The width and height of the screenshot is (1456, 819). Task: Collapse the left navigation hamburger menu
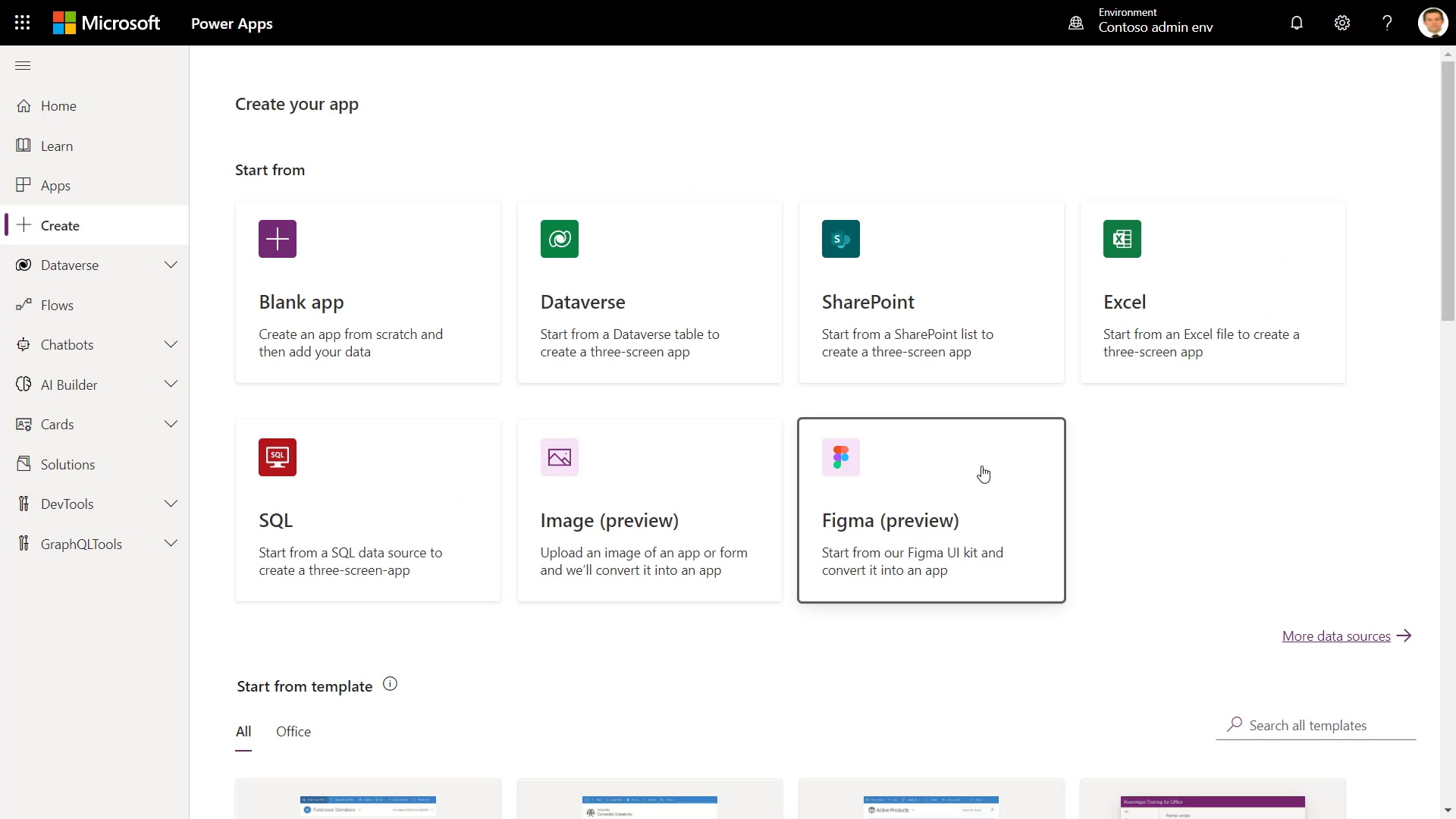pos(23,66)
